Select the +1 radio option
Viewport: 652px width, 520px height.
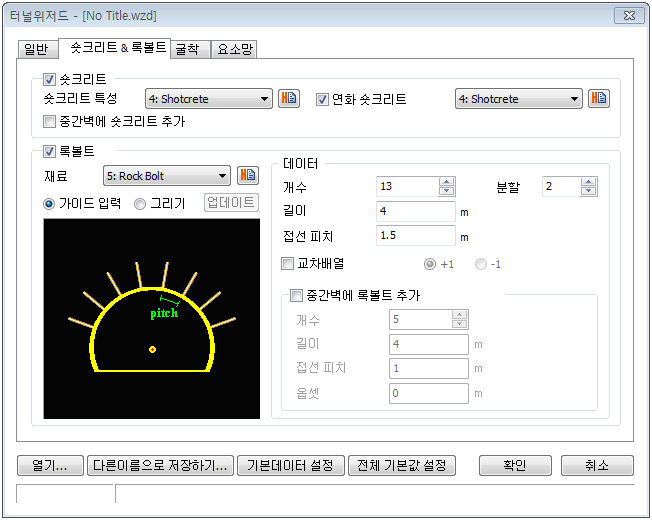430,264
